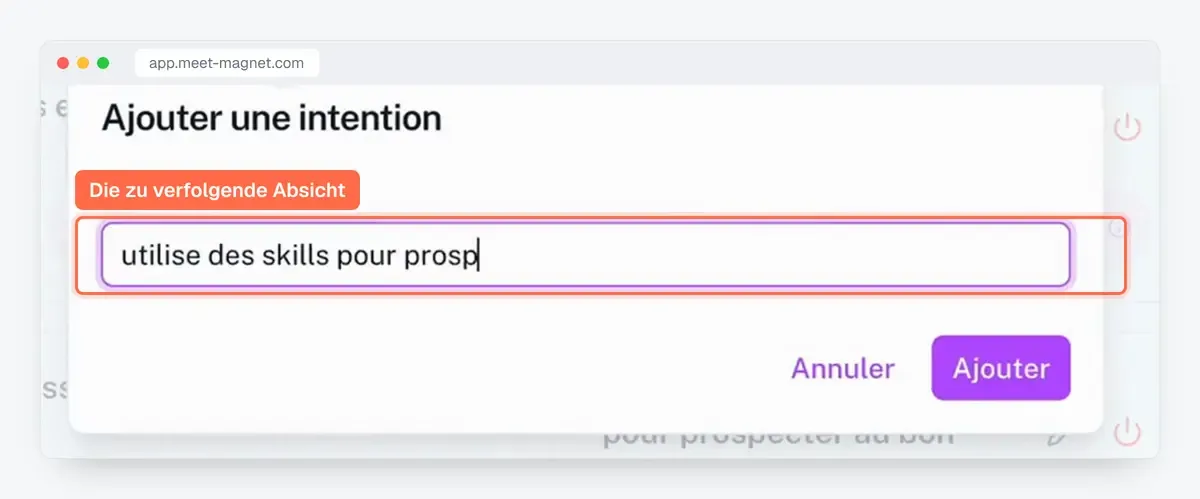
Task: Click the background text 'pour prospecter au bon'
Action: pos(778,437)
